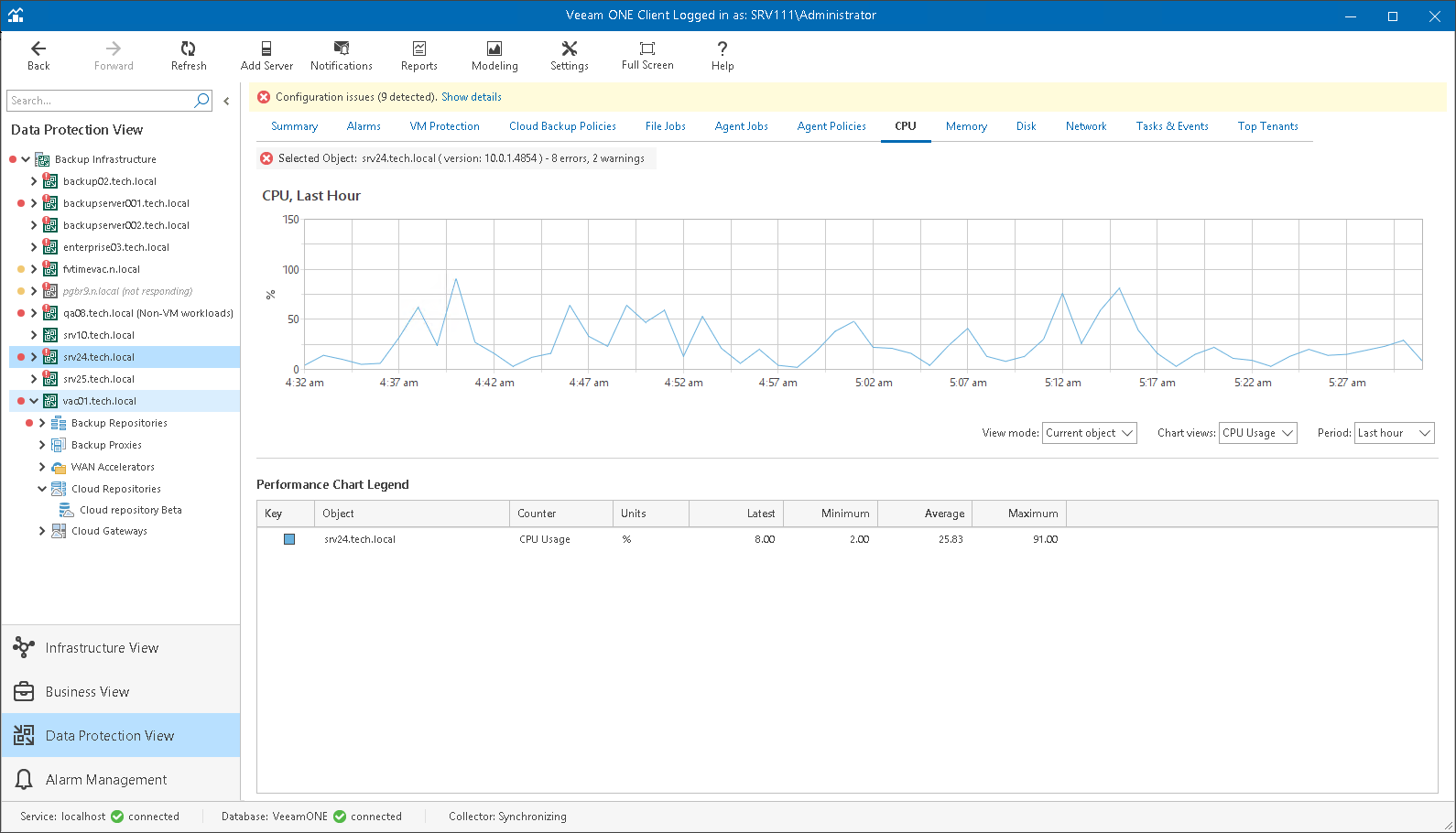Click the Backup Proxies node icon

pyautogui.click(x=59, y=445)
